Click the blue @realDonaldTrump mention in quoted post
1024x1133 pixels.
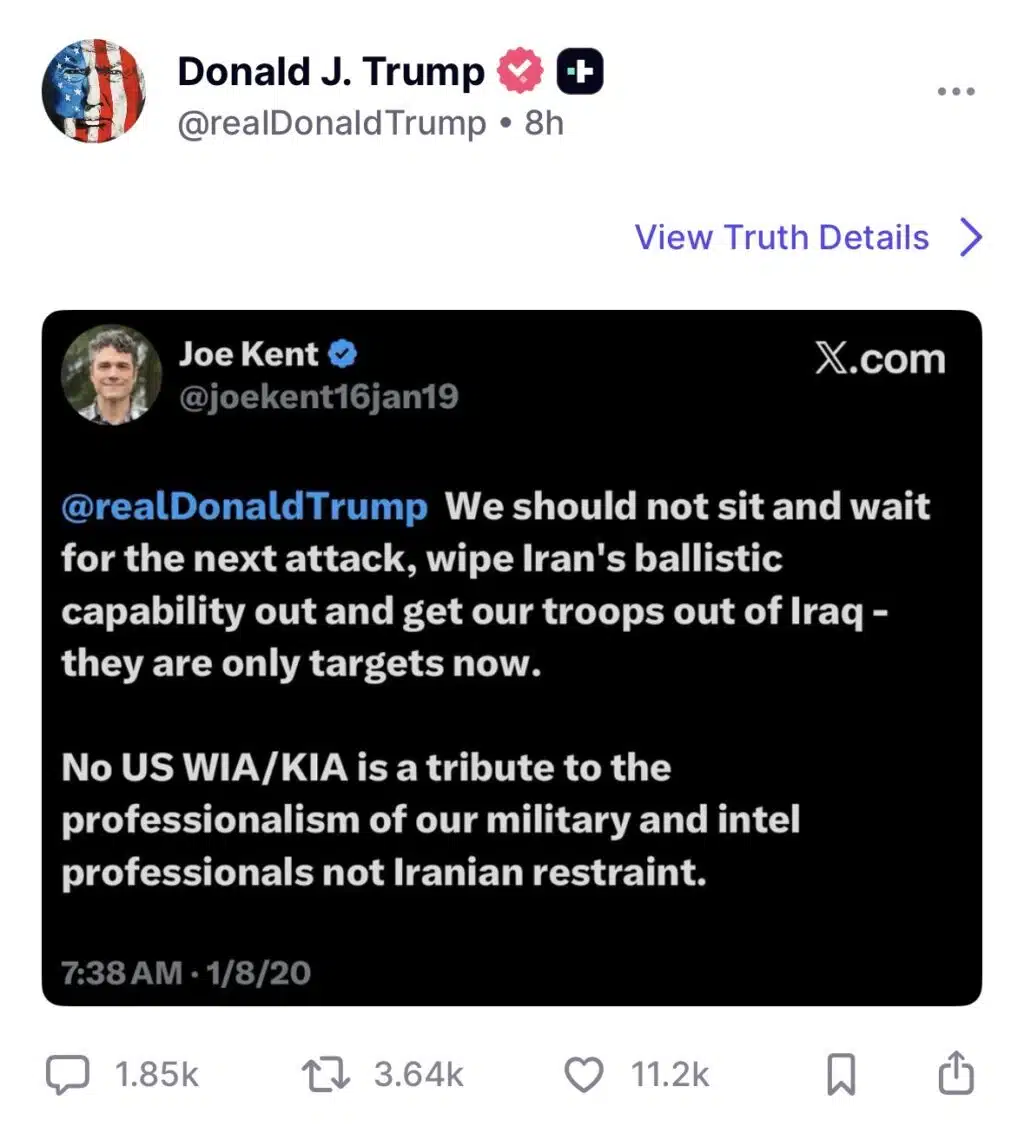coord(245,506)
